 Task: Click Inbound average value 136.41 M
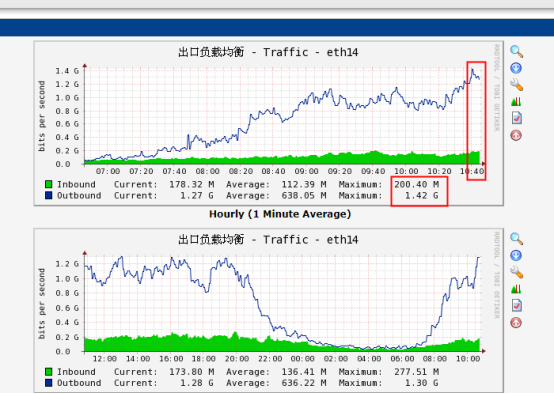point(304,372)
